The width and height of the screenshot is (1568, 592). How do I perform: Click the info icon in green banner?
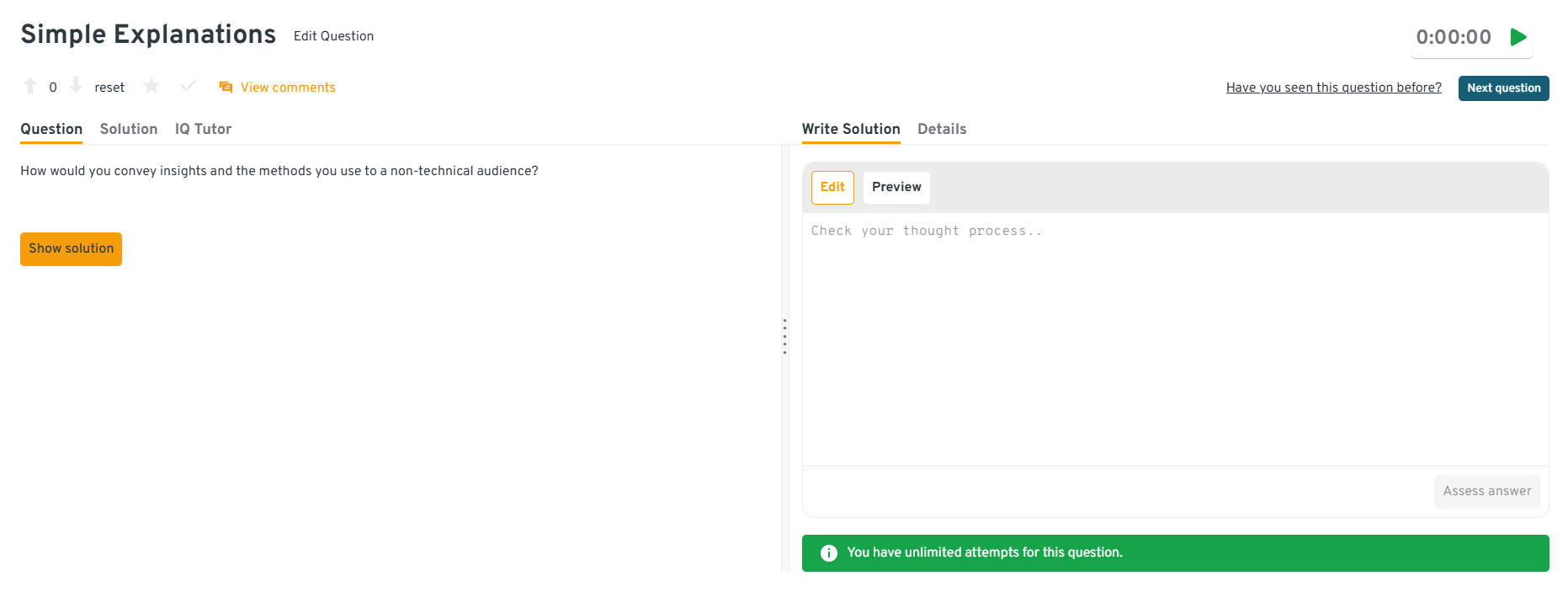pyautogui.click(x=829, y=553)
